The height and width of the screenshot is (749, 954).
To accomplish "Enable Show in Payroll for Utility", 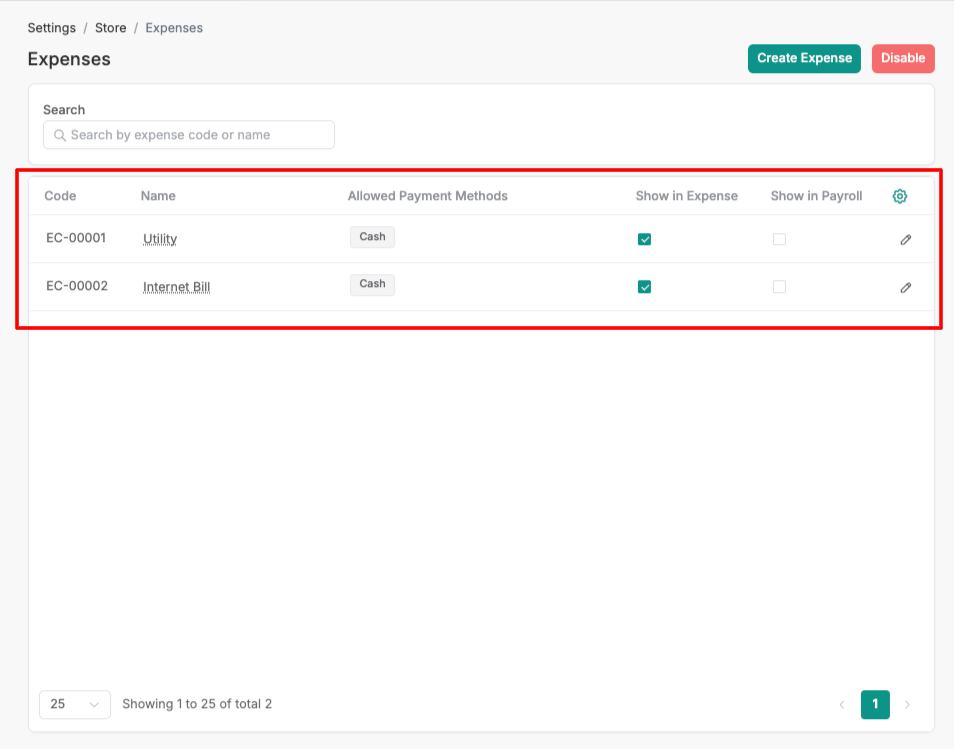I will tap(779, 239).
